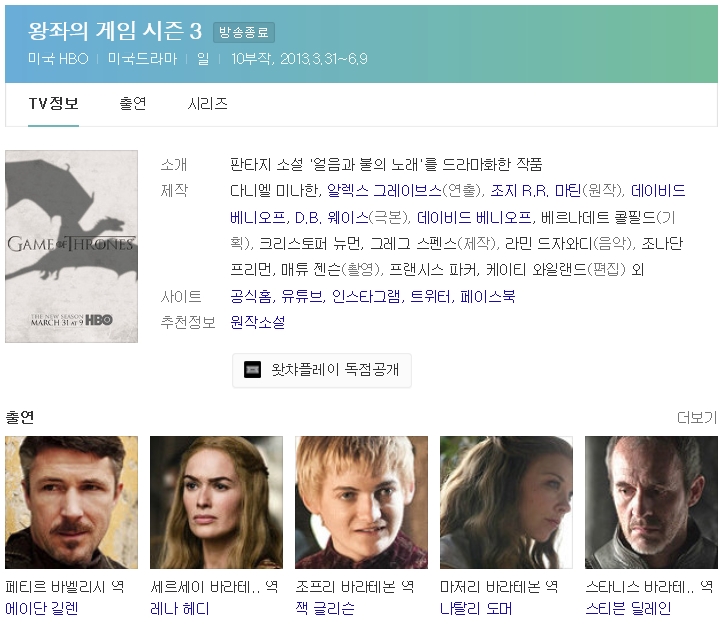The height and width of the screenshot is (628, 721).
Task: Click actor name 에이단 길렌
Action: coord(41,608)
